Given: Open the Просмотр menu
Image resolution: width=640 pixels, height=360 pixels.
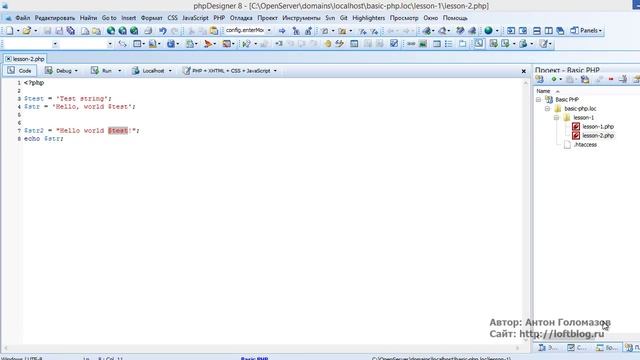Looking at the screenshot, I should pyautogui.click(x=404, y=18).
